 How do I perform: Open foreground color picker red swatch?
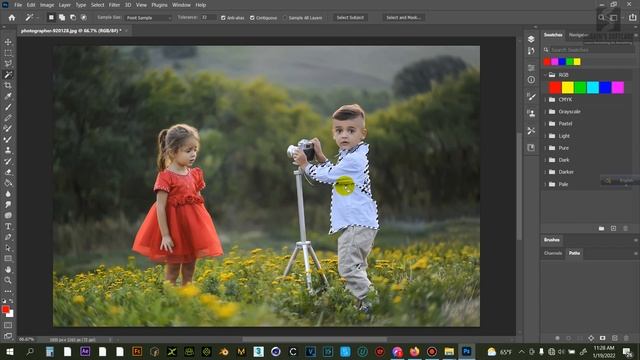[x=5, y=309]
